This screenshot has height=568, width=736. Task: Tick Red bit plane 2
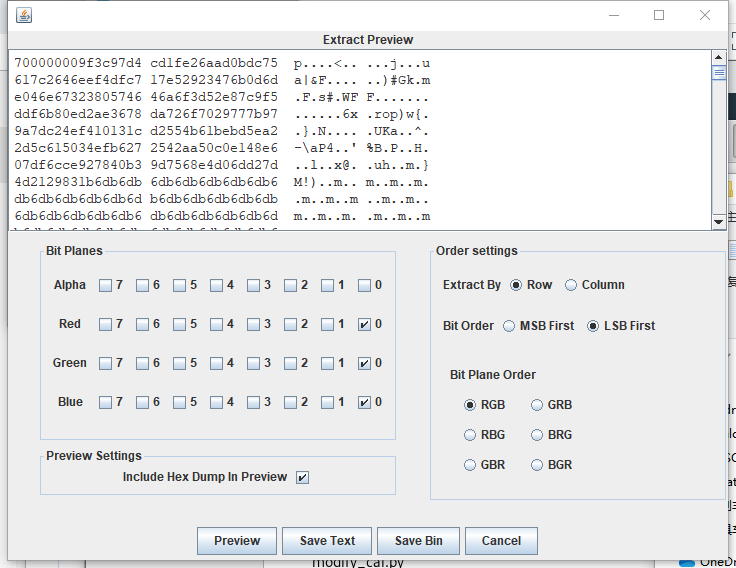[x=291, y=324]
